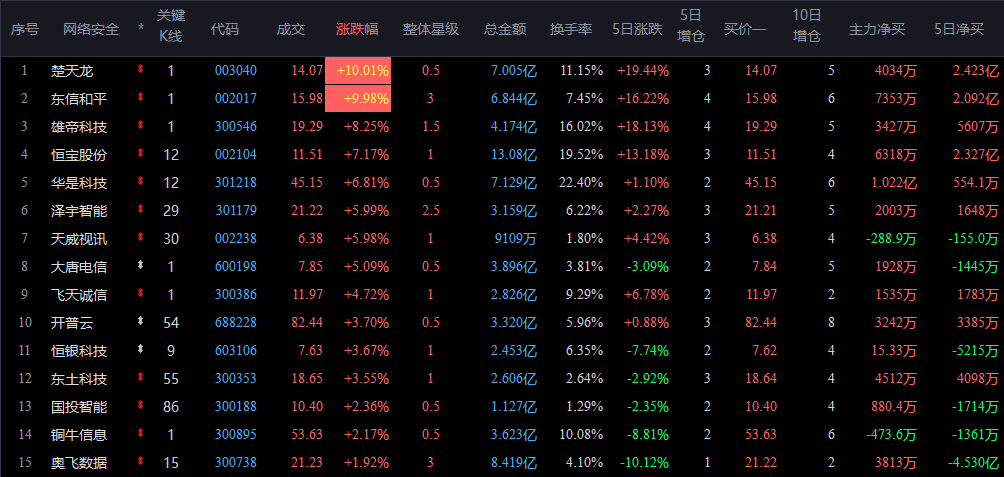The height and width of the screenshot is (477, 1004).
Task: Open stock code 003040
Action: click(x=236, y=70)
